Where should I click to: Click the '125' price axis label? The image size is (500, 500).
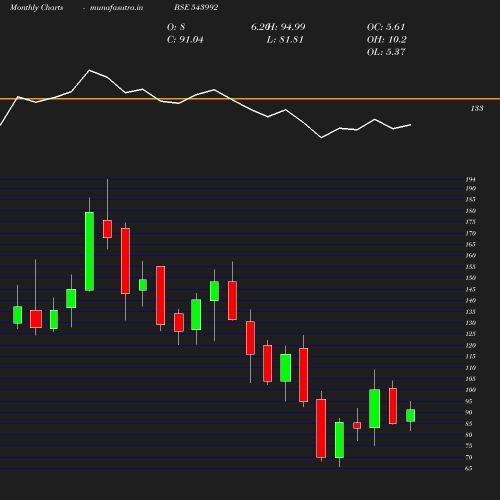tap(470, 334)
